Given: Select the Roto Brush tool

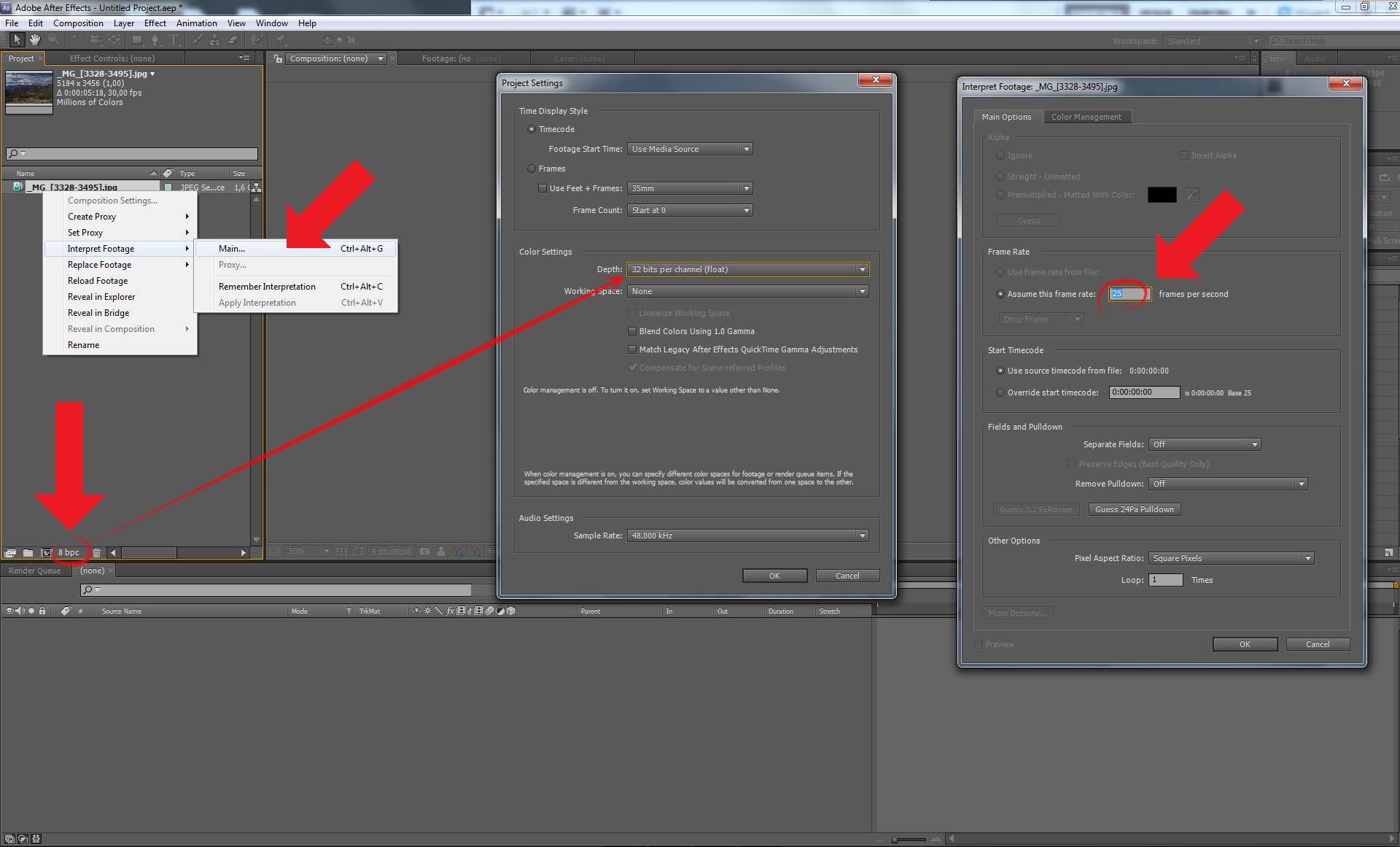Looking at the screenshot, I should 257,39.
